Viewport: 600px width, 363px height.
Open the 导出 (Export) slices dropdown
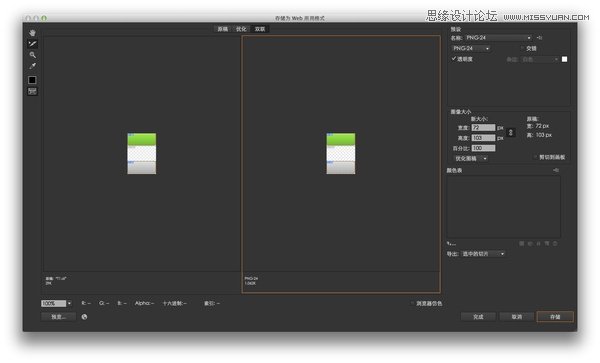click(x=484, y=254)
